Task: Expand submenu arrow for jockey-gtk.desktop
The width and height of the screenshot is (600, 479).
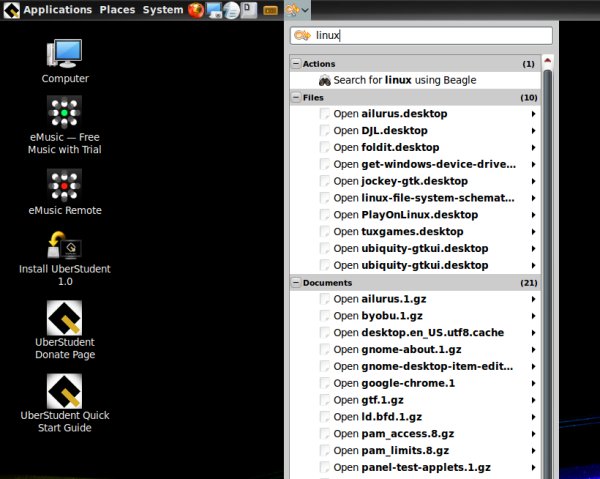Action: tap(533, 181)
